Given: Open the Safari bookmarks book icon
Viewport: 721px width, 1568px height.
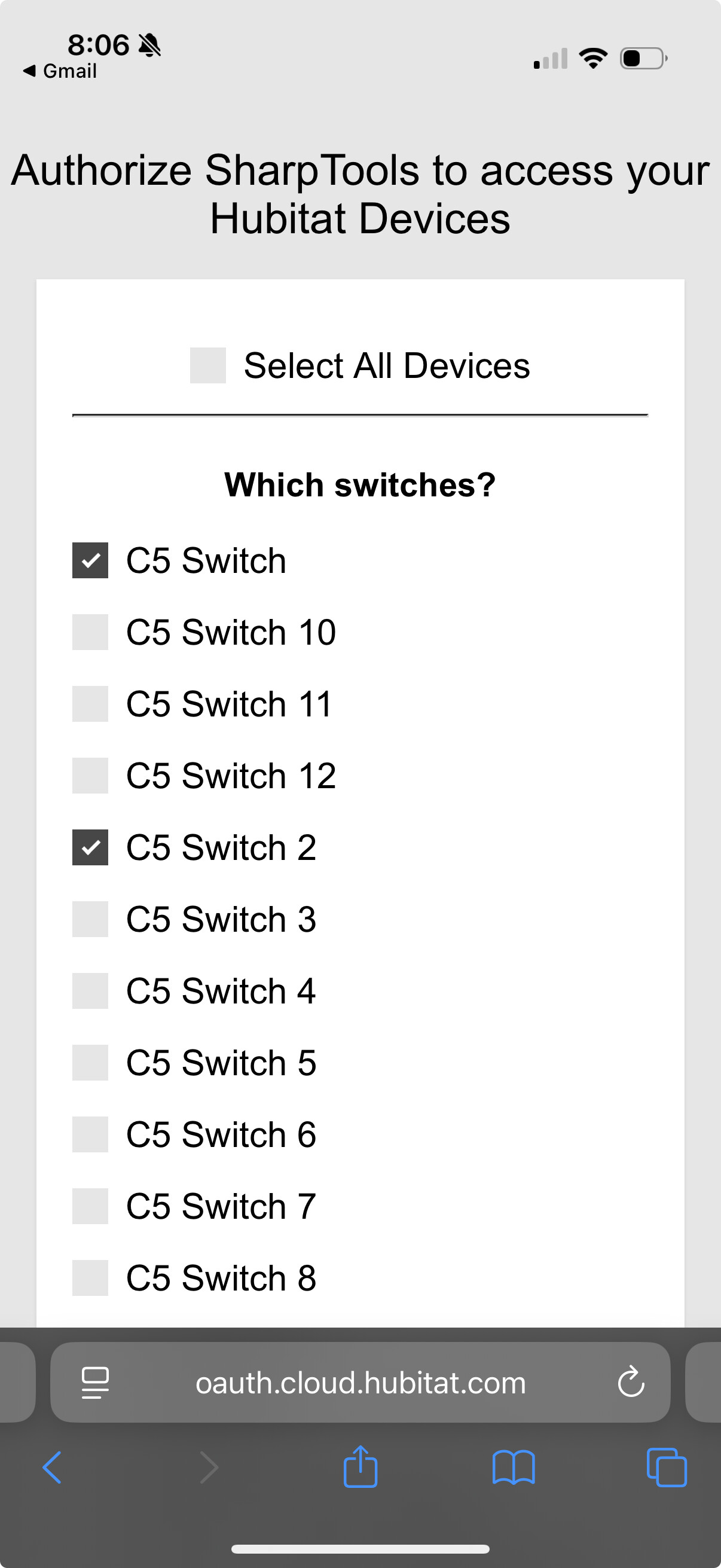Looking at the screenshot, I should point(514,1468).
